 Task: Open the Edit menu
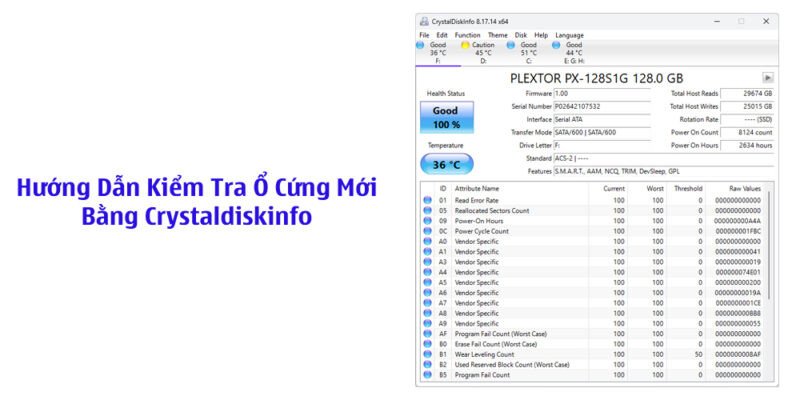click(x=441, y=35)
